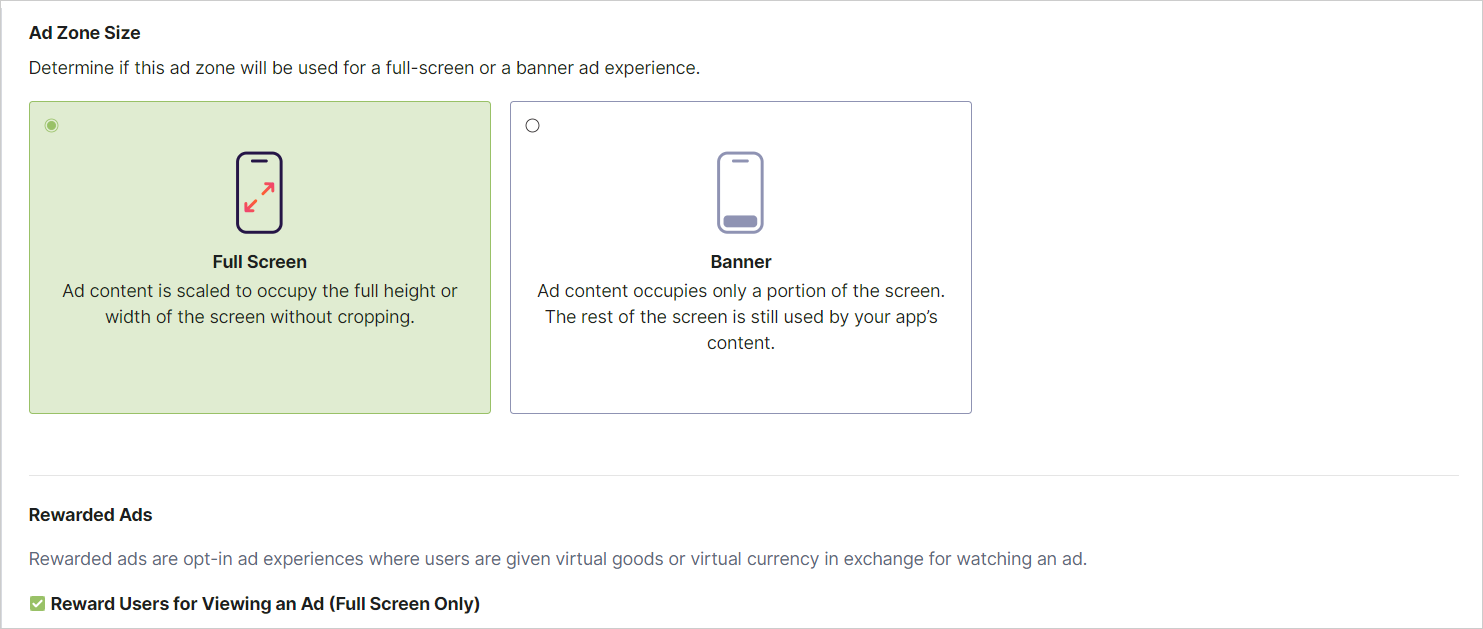1483x629 pixels.
Task: Click the Rewarded Ads heading
Action: [x=90, y=515]
